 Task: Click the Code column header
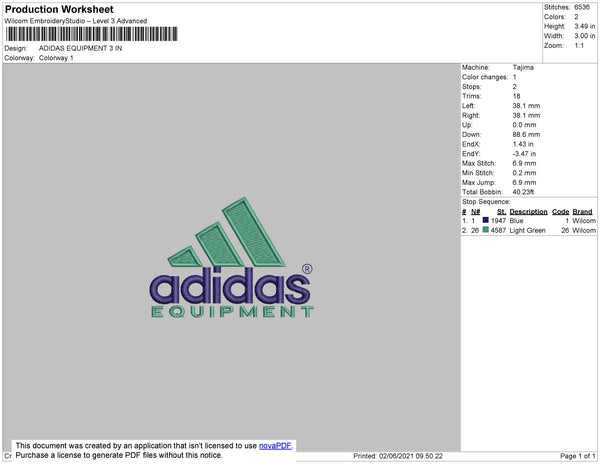click(x=561, y=212)
